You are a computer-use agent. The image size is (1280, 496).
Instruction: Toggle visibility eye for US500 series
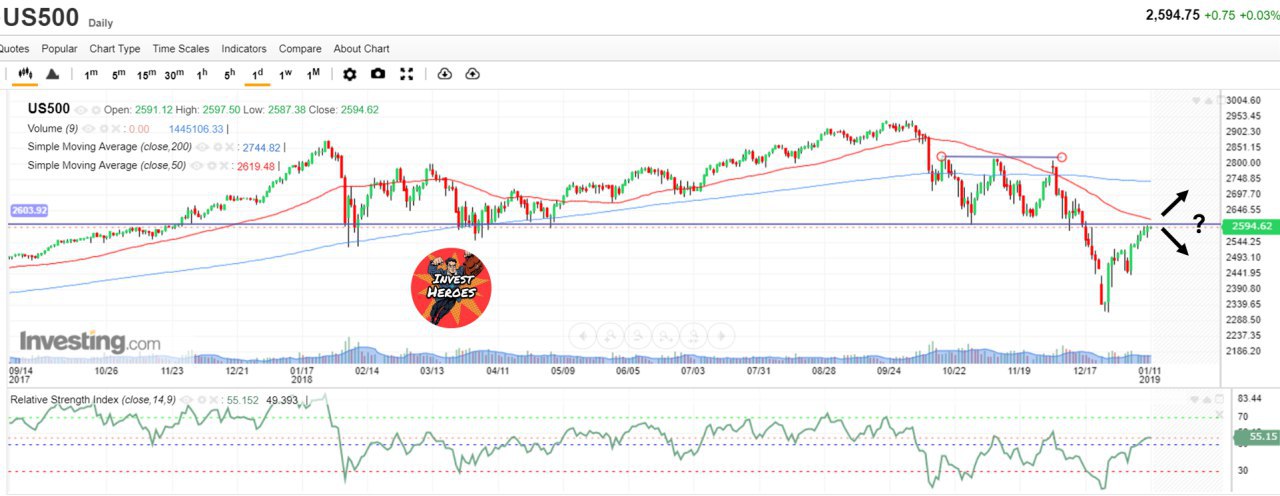[80, 110]
